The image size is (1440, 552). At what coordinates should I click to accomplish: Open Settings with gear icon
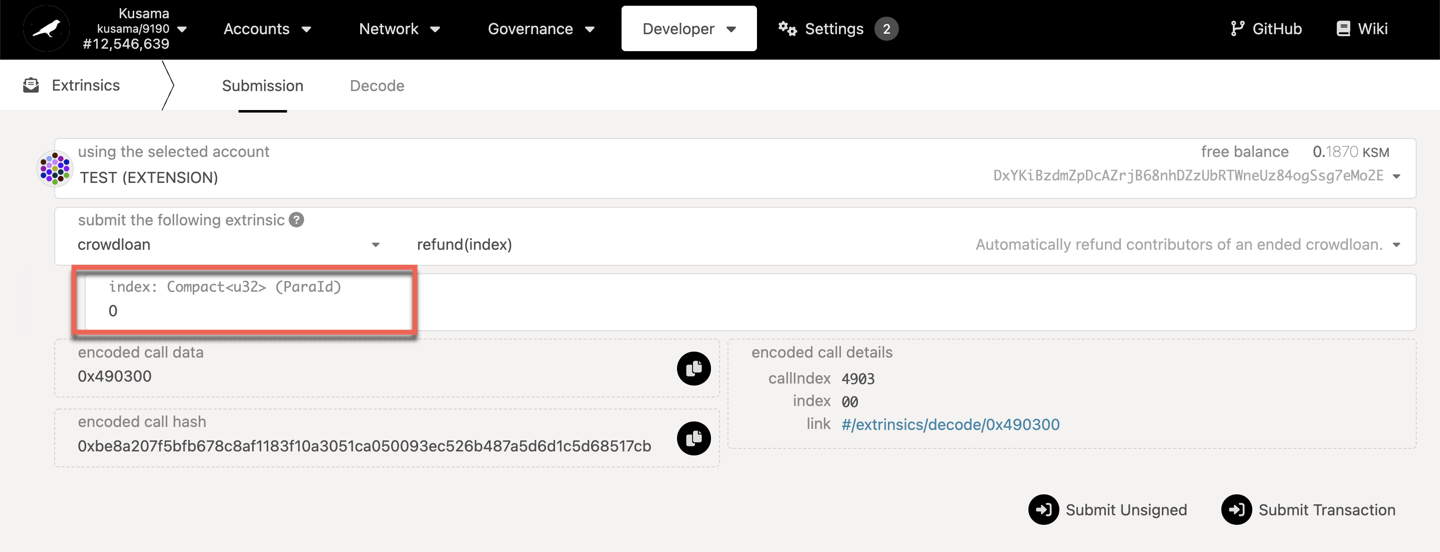pos(822,29)
